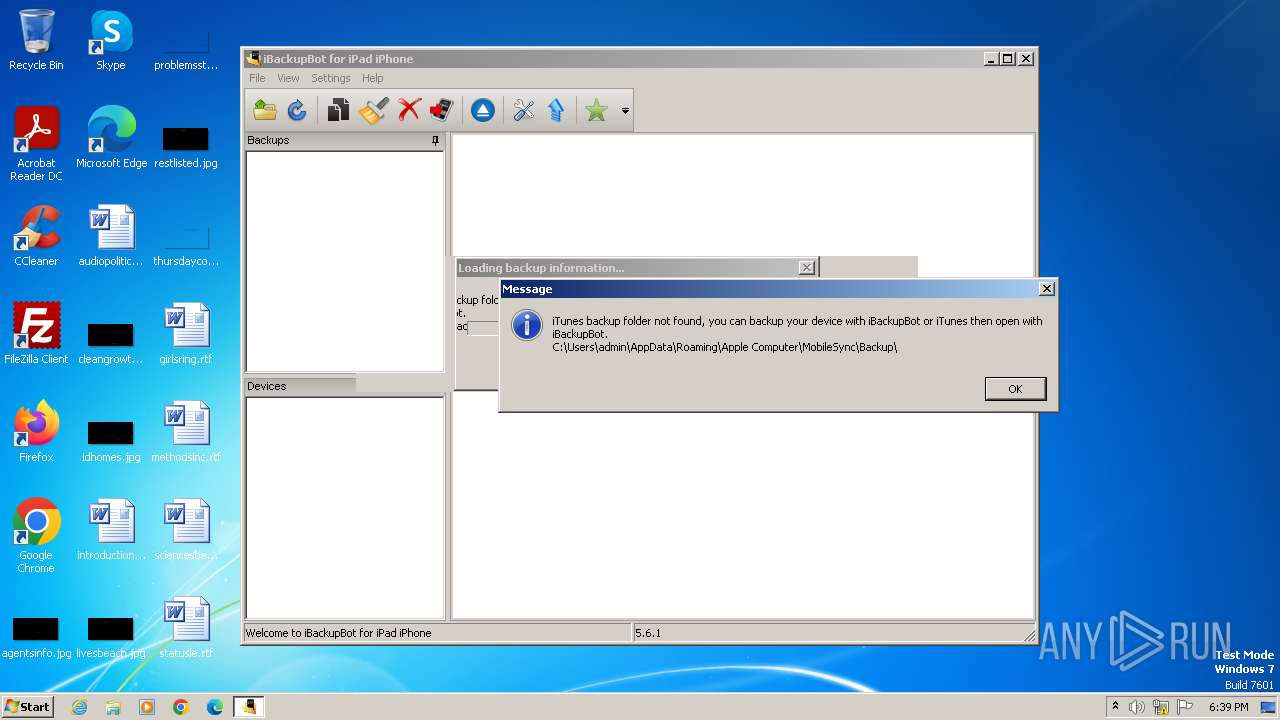Select the thursdayco desktop file
The height and width of the screenshot is (720, 1280).
point(186,246)
